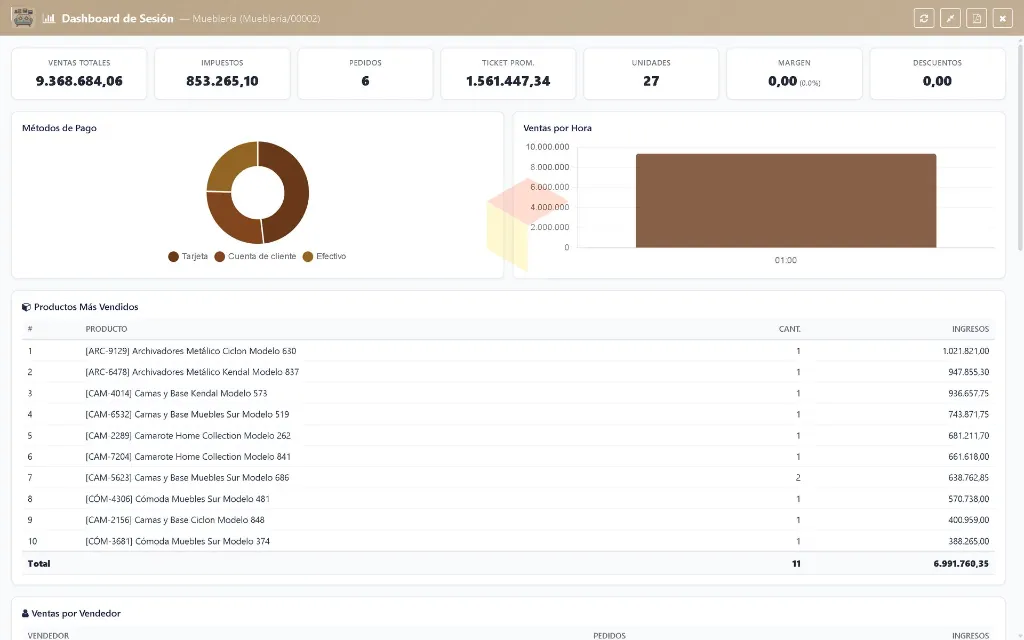1024x640 pixels.
Task: Click the Ventas por Hora chart title
Action: click(558, 128)
